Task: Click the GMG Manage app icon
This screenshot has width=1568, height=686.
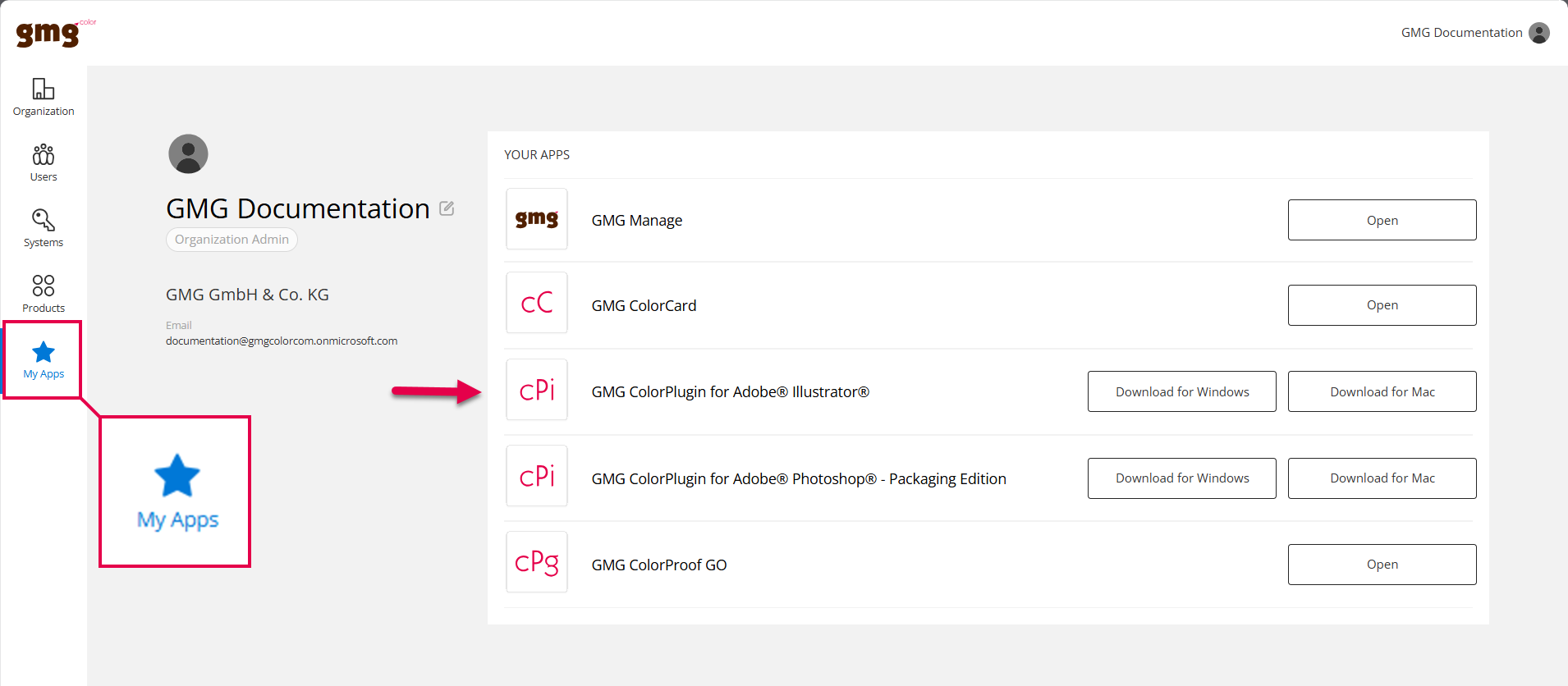Action: click(537, 219)
